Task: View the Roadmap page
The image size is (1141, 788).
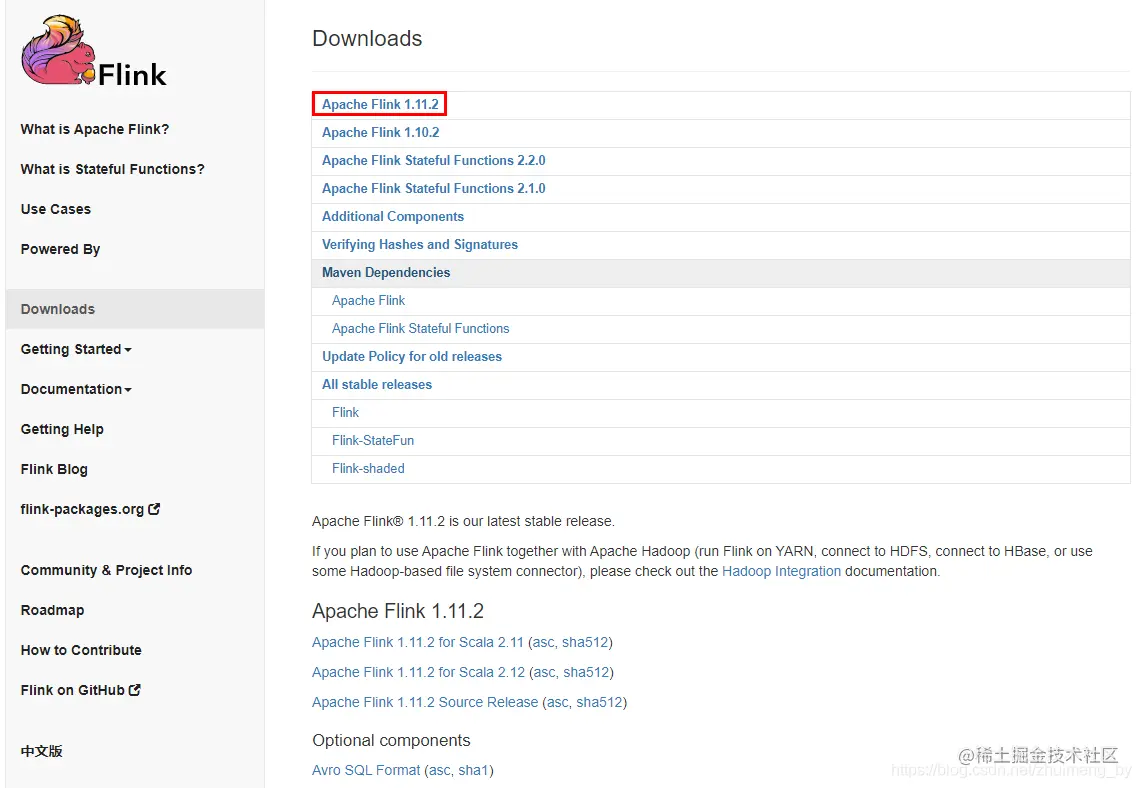Action: (52, 610)
